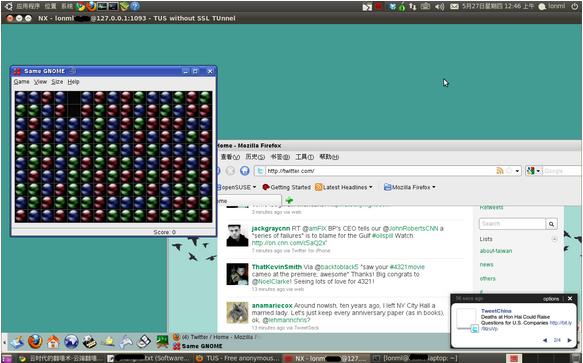583x363 pixels.
Task: Open the about-taiwan list link
Action: click(496, 251)
